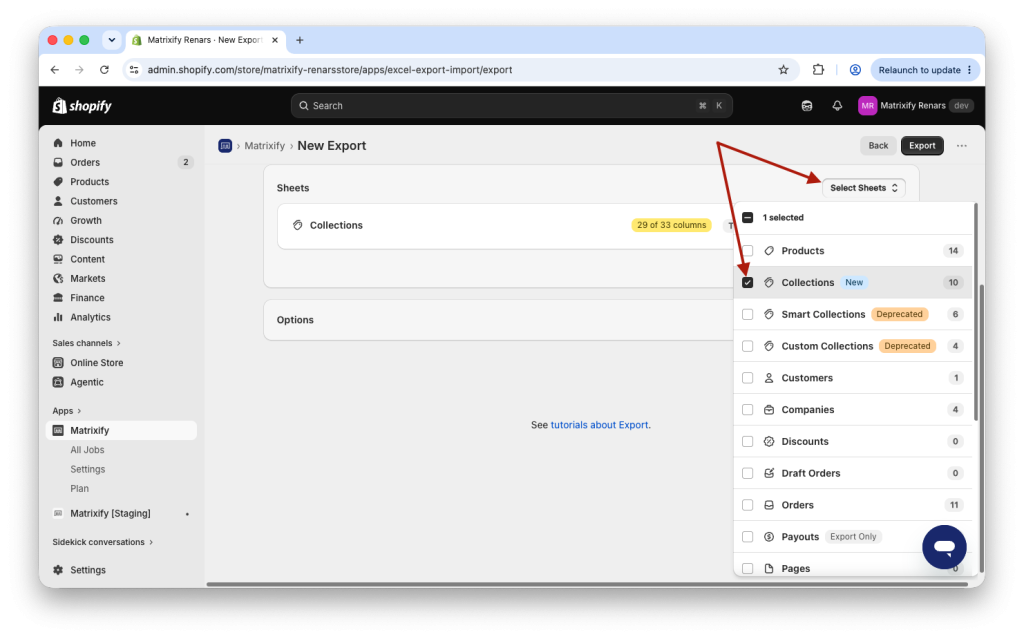Go back in the browser history
Image resolution: width=1024 pixels, height=639 pixels.
click(55, 70)
